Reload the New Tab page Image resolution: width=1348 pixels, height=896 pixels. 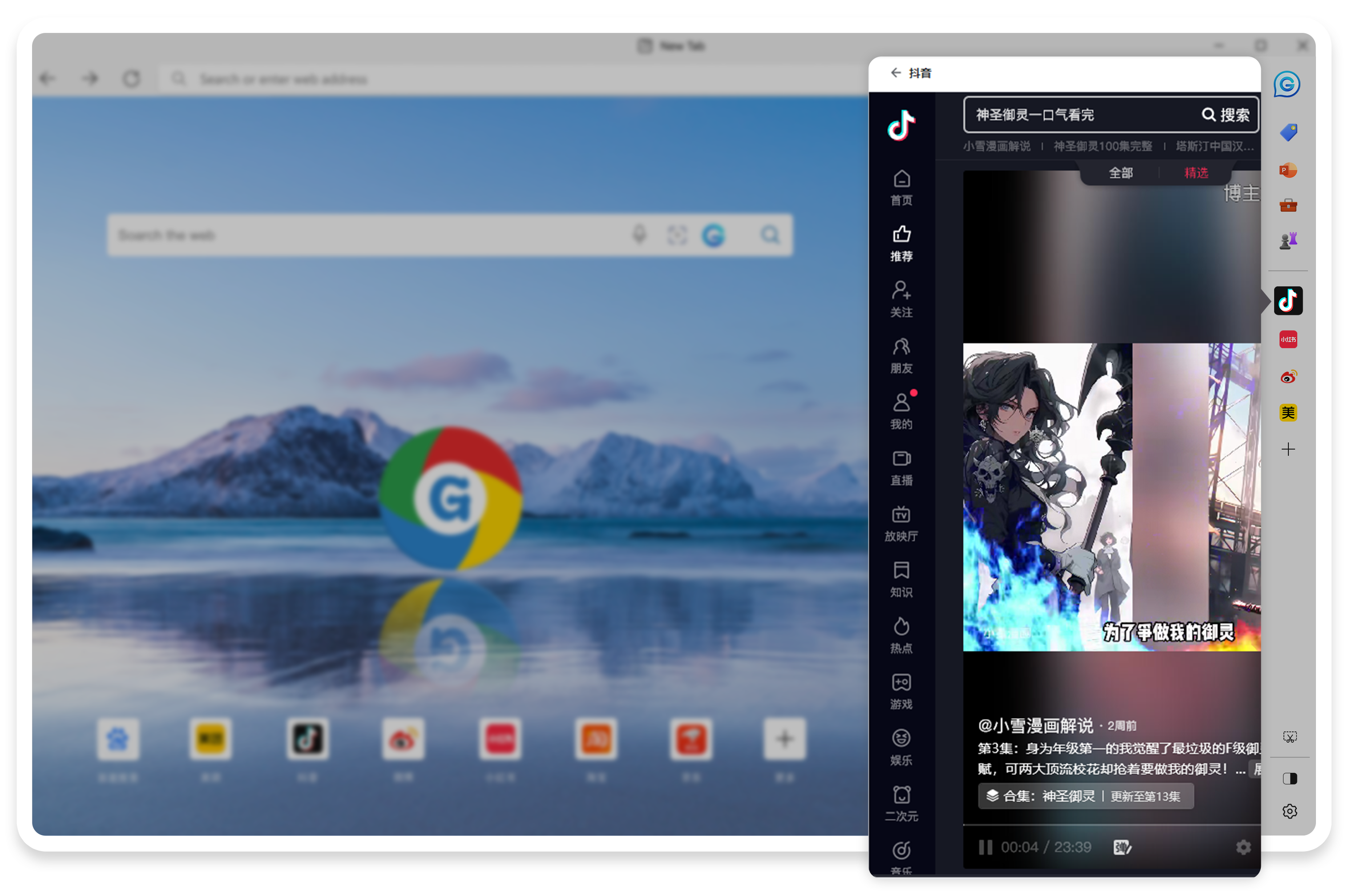(x=132, y=78)
